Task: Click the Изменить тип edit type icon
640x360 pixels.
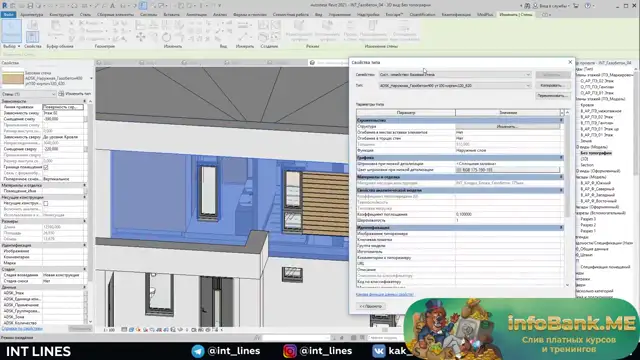Action: [61, 94]
